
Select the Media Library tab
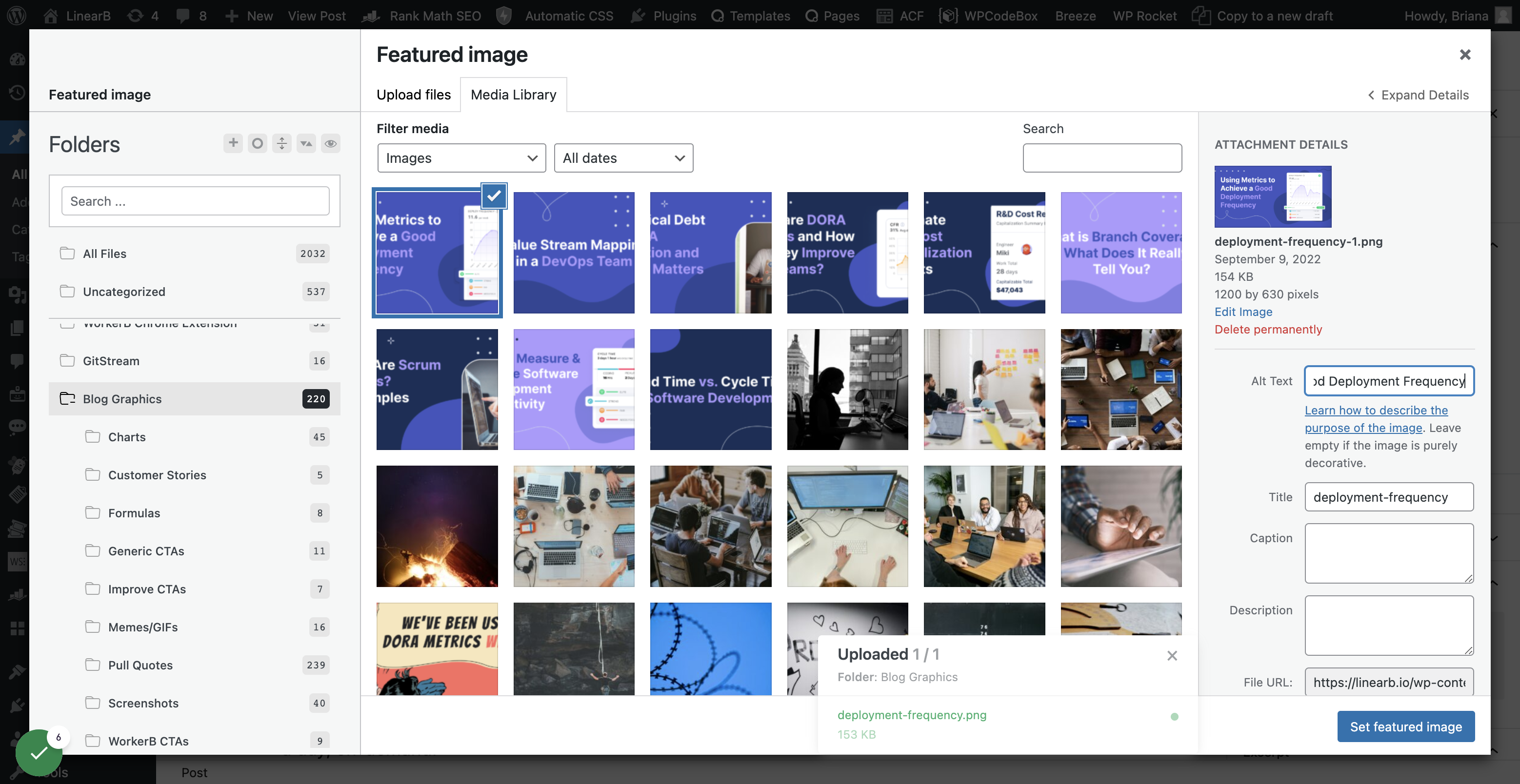[x=513, y=95]
